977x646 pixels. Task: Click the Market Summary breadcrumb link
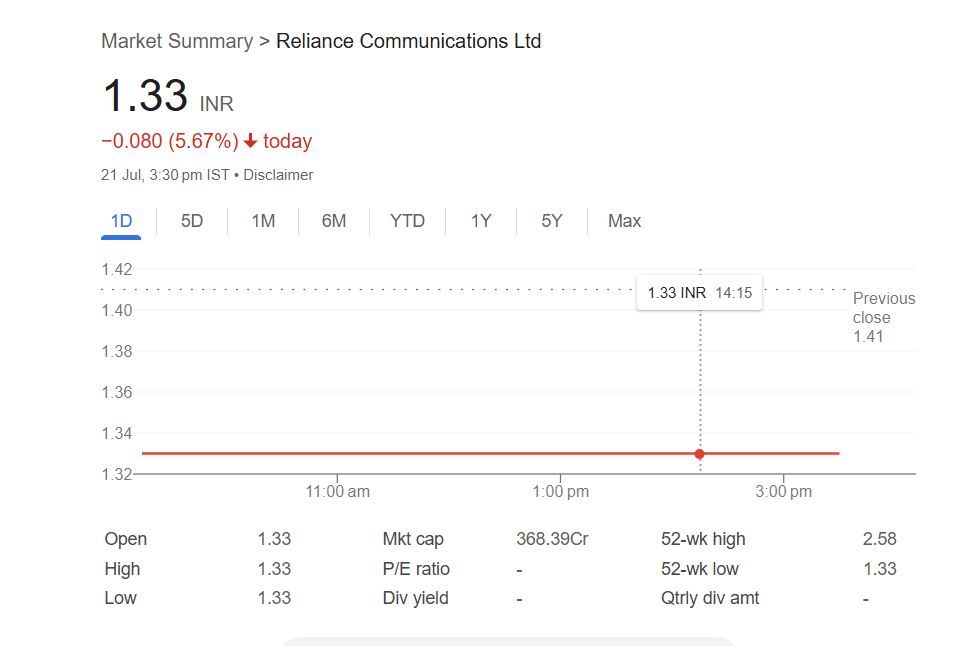(x=176, y=41)
